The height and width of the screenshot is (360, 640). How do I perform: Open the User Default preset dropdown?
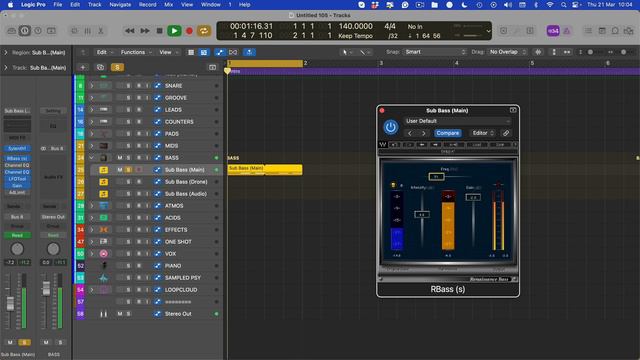(458, 121)
